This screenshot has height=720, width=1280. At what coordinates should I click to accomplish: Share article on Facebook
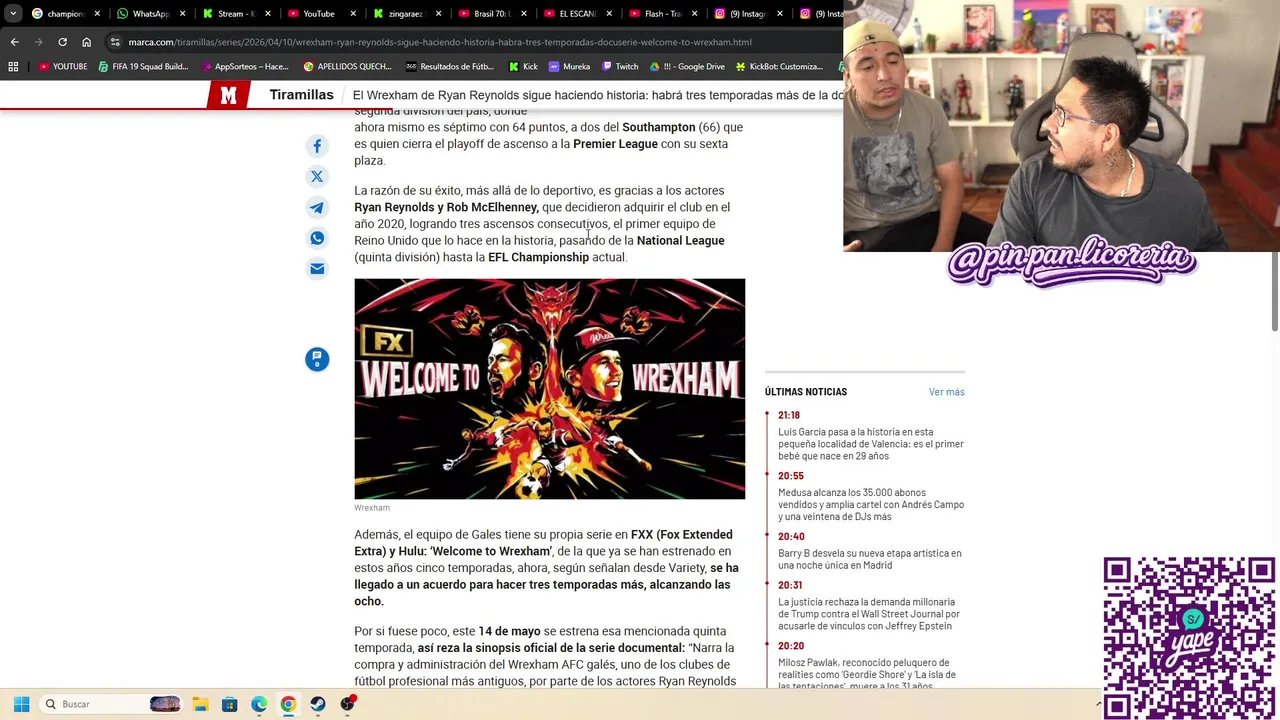317,146
